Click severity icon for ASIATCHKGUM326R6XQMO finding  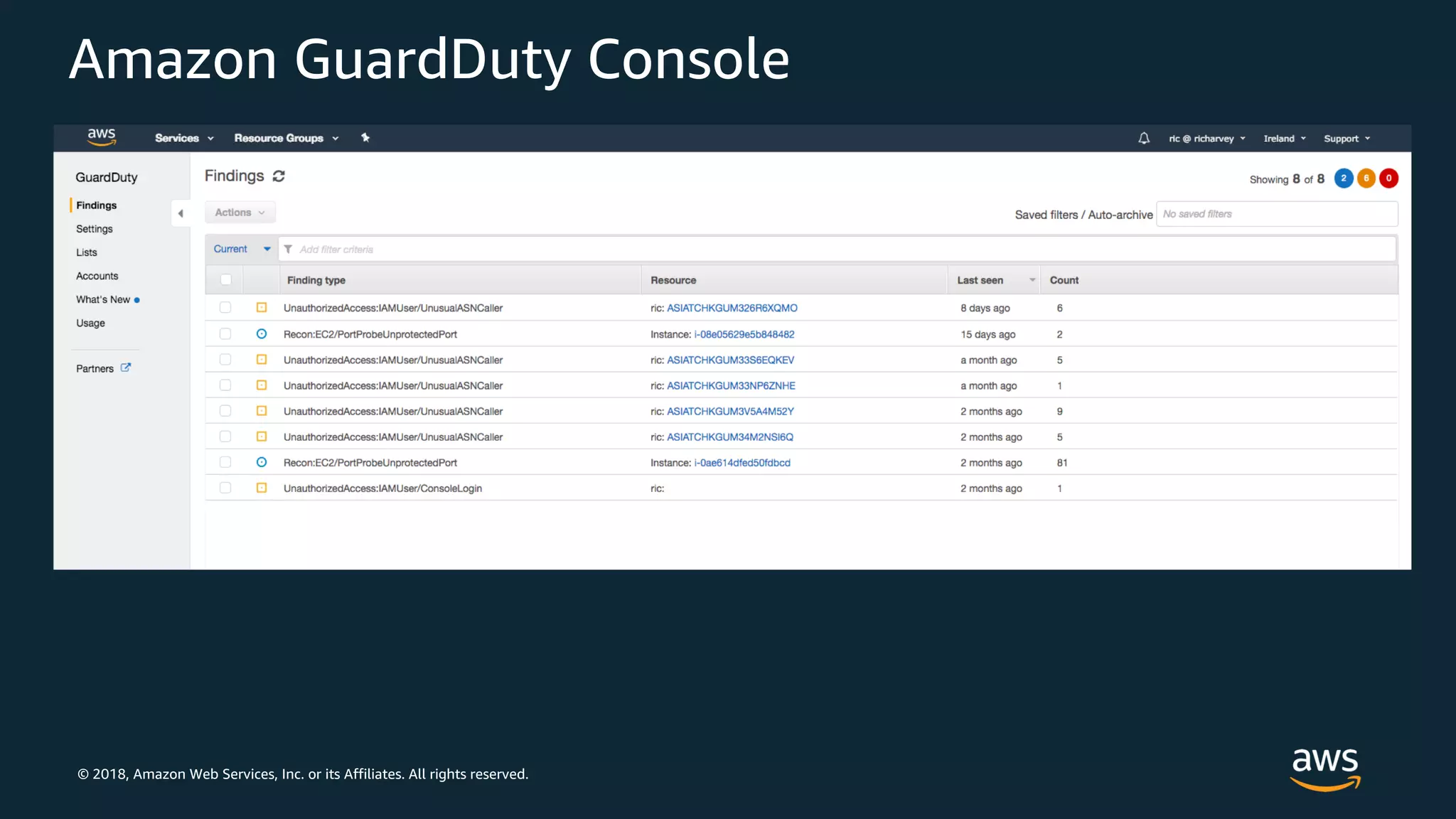tap(262, 308)
